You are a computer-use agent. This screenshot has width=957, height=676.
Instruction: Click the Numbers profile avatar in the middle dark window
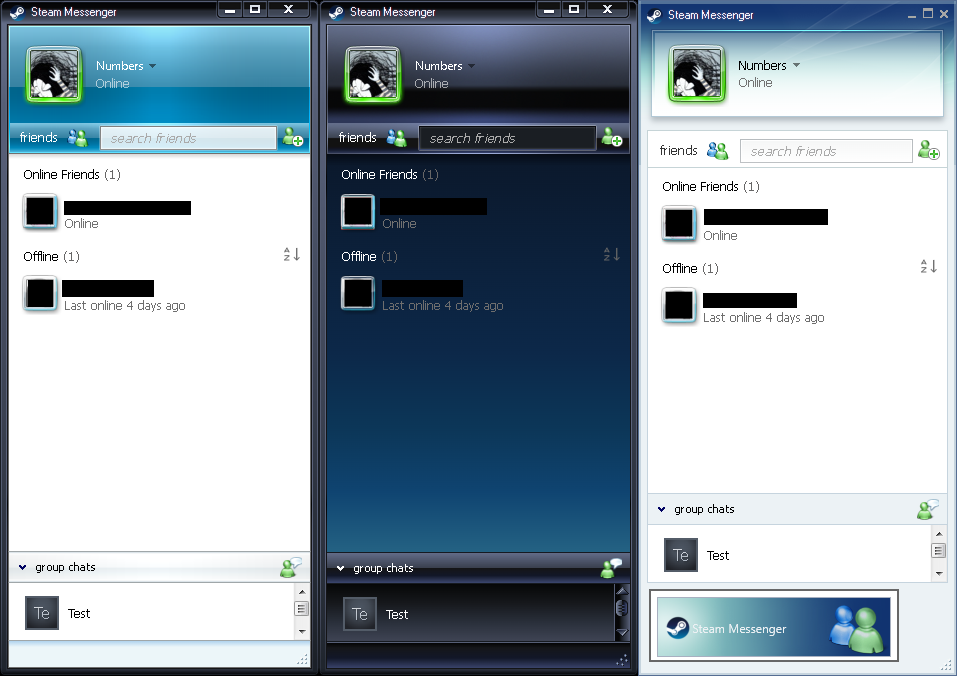[x=373, y=74]
